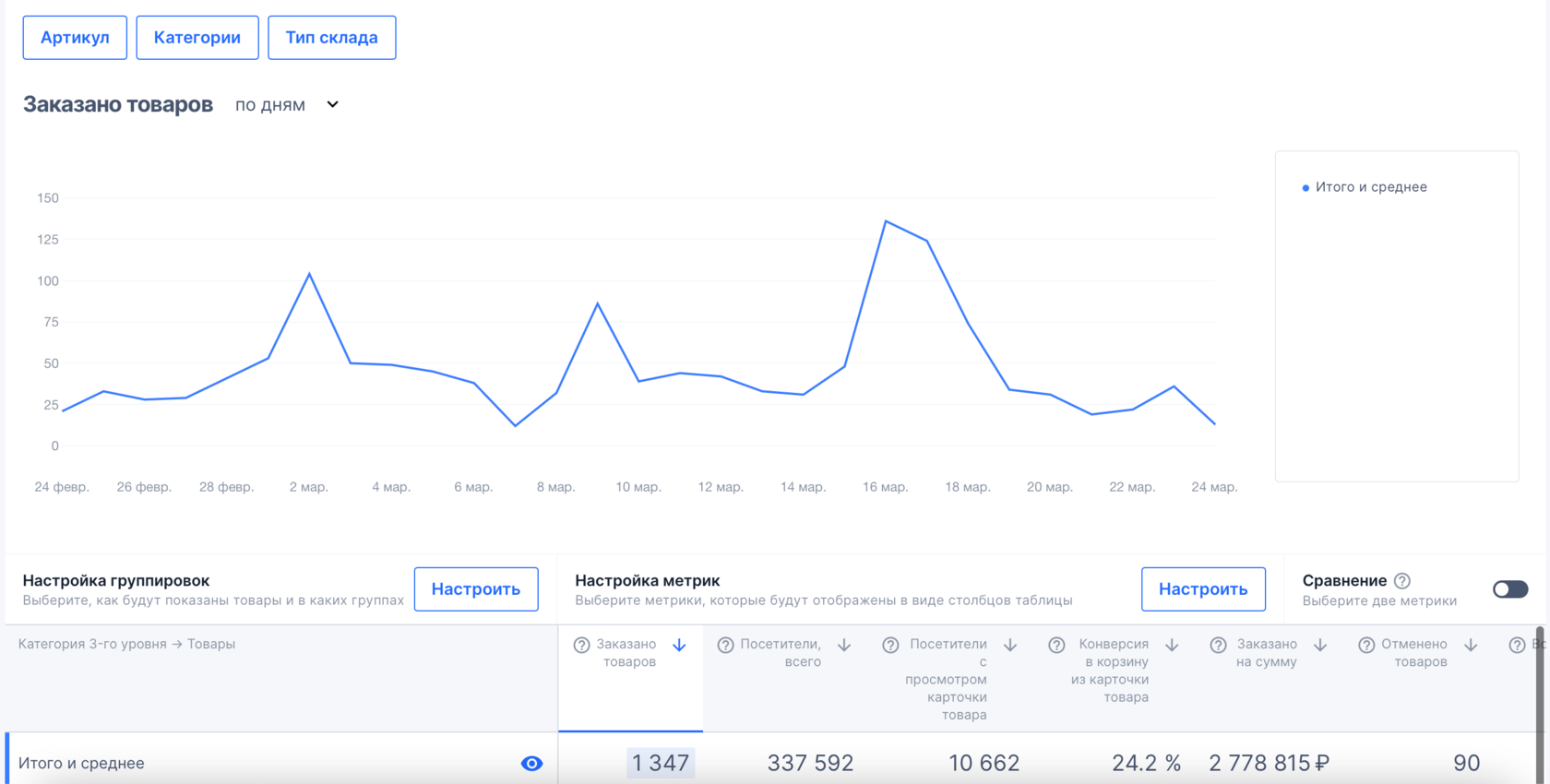This screenshot has height=784, width=1550.
Task: Sort by Посетители, всего arrow
Action: point(844,645)
